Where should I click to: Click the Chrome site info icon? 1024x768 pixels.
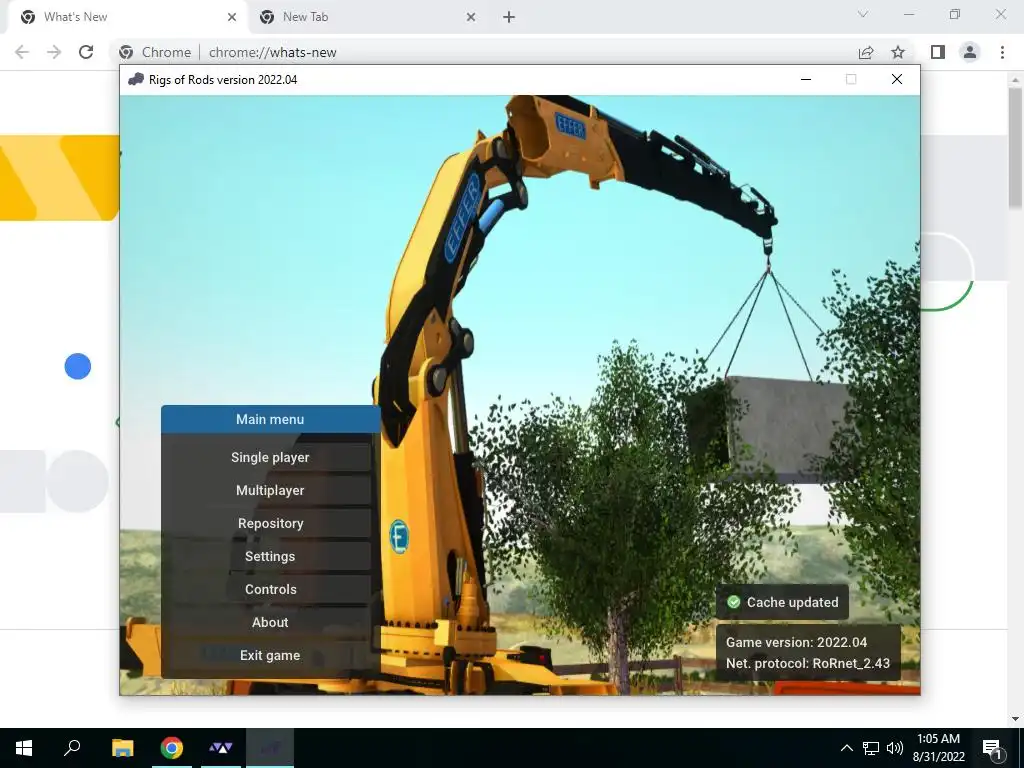(127, 52)
